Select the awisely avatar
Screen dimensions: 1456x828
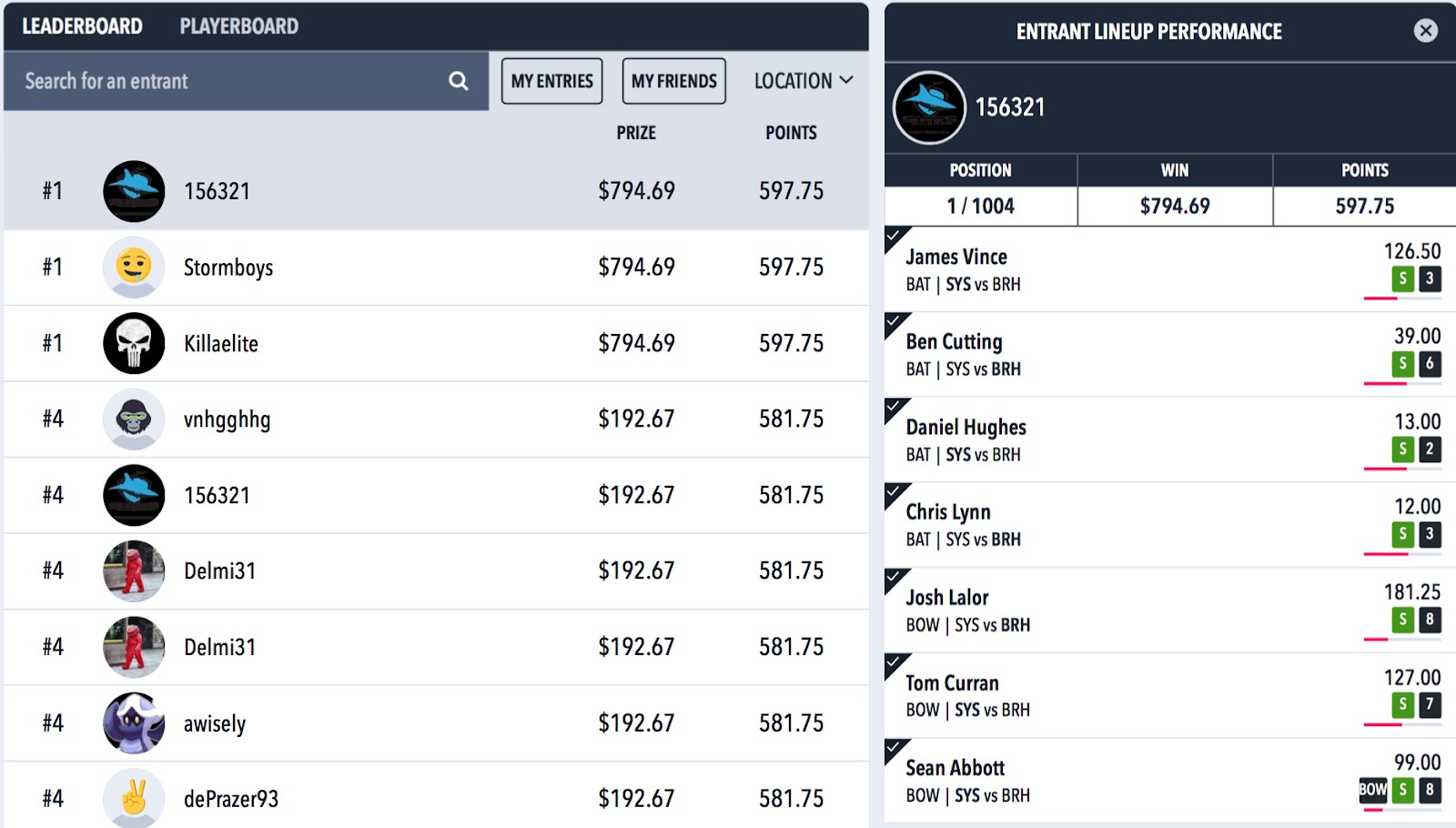pyautogui.click(x=134, y=723)
